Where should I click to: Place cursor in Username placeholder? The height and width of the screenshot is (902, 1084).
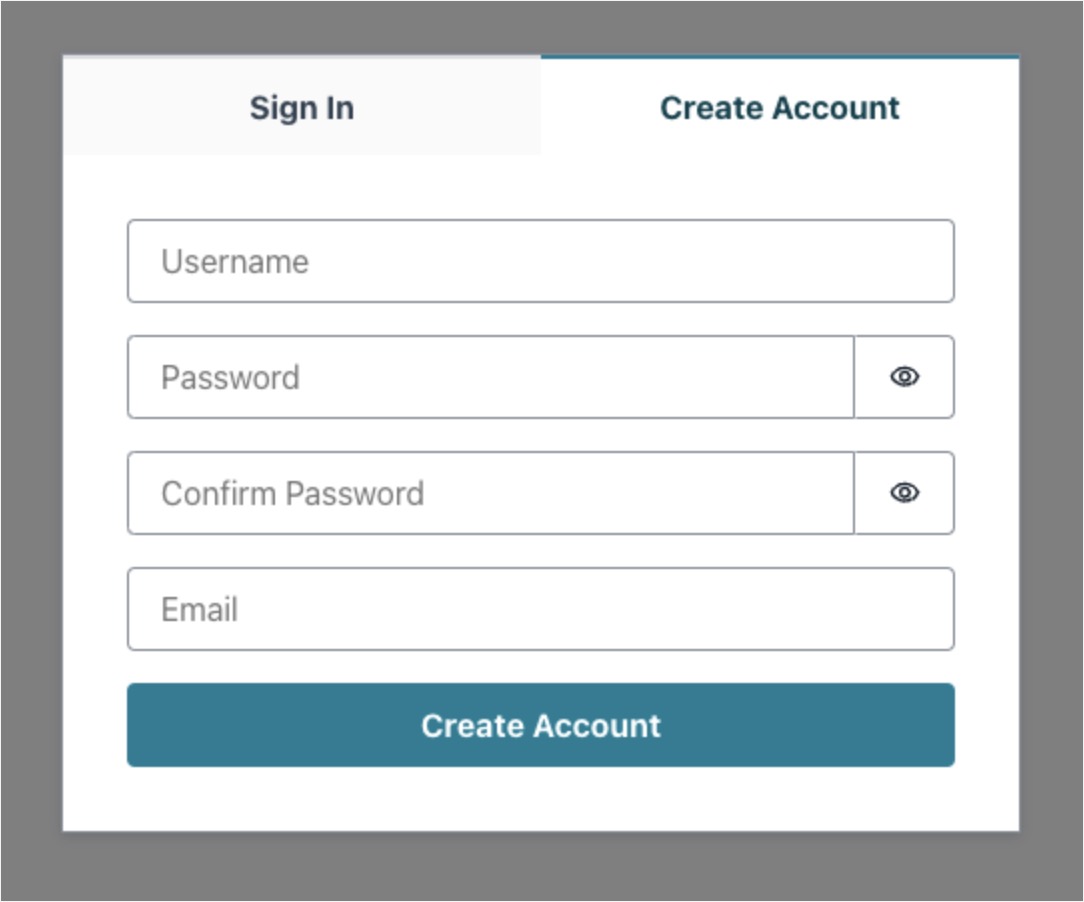click(235, 262)
